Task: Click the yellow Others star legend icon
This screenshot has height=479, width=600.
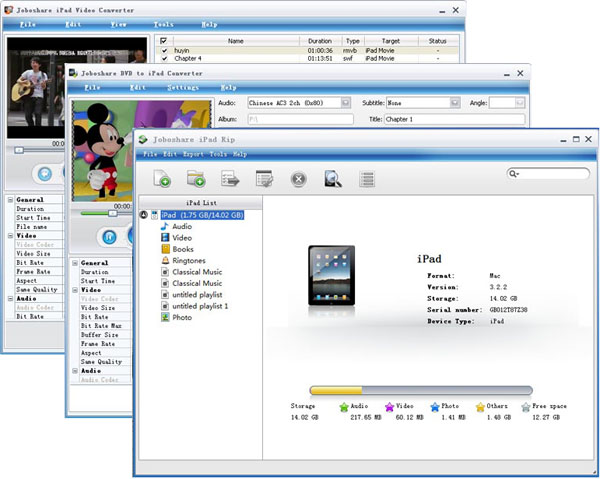Action: pos(480,407)
